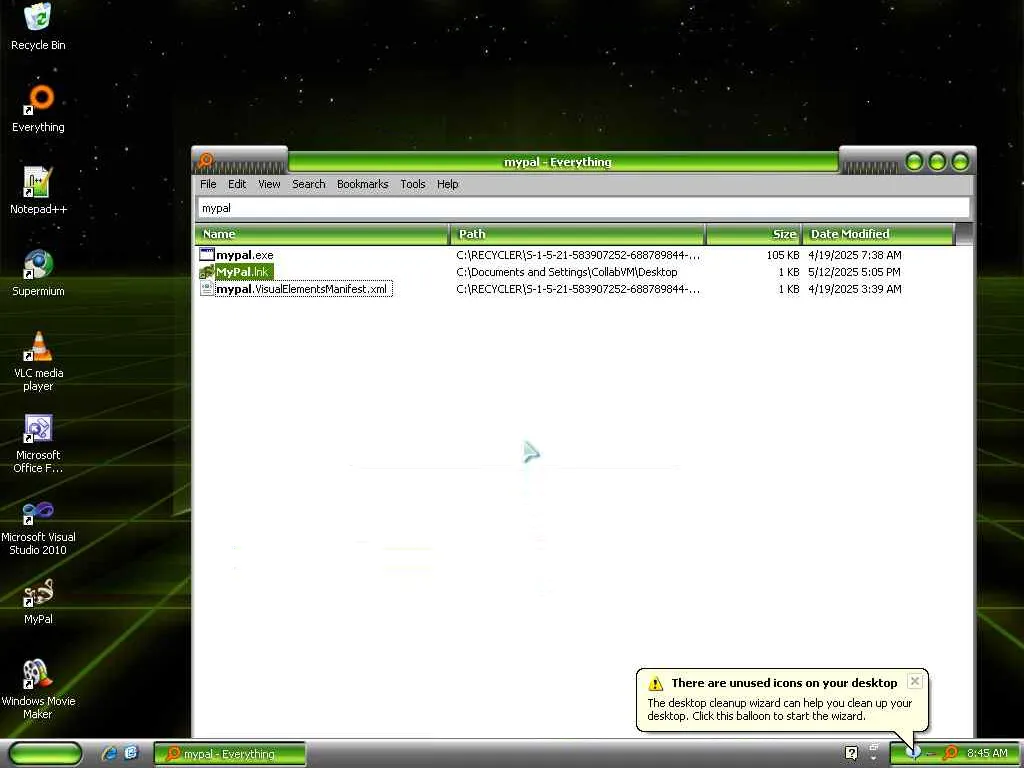Close the desktop cleanup balloon
Image resolution: width=1024 pixels, height=768 pixels.
click(915, 681)
